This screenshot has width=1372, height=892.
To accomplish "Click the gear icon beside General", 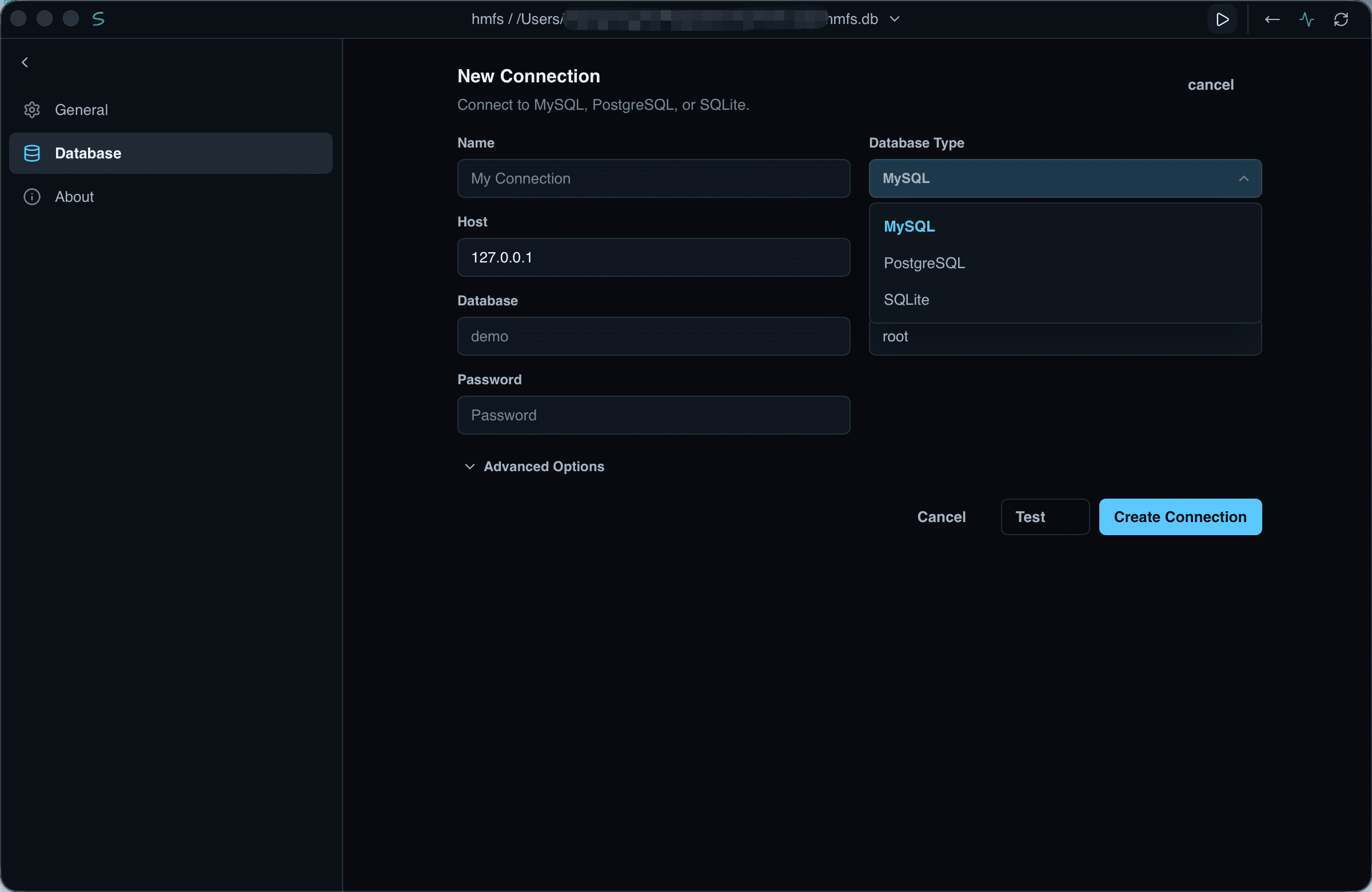I will 31,110.
